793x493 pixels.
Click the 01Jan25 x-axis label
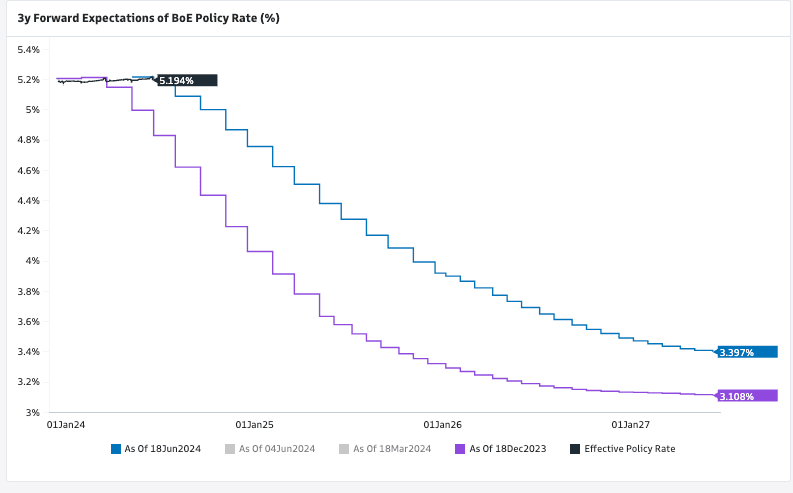pyautogui.click(x=254, y=425)
